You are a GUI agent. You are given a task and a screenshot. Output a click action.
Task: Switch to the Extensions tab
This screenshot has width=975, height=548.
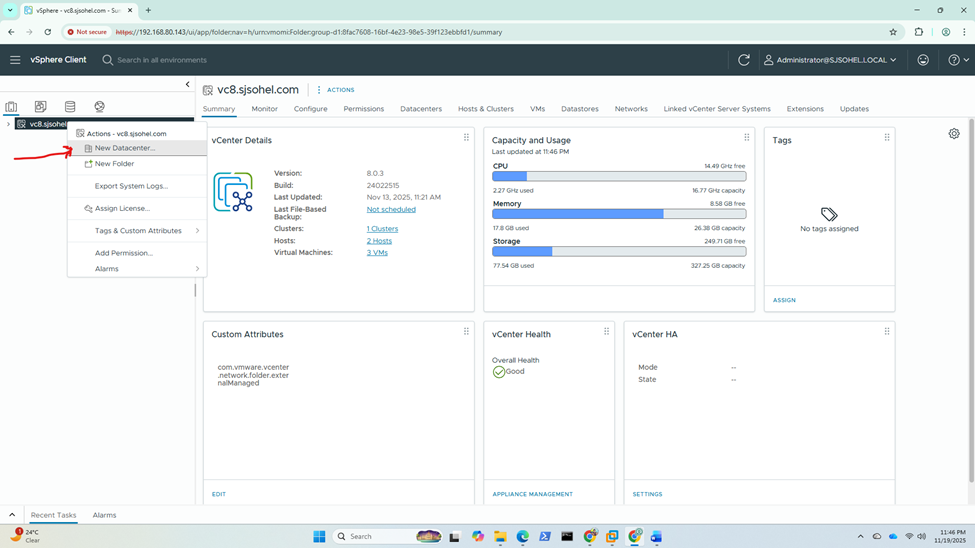(x=805, y=109)
